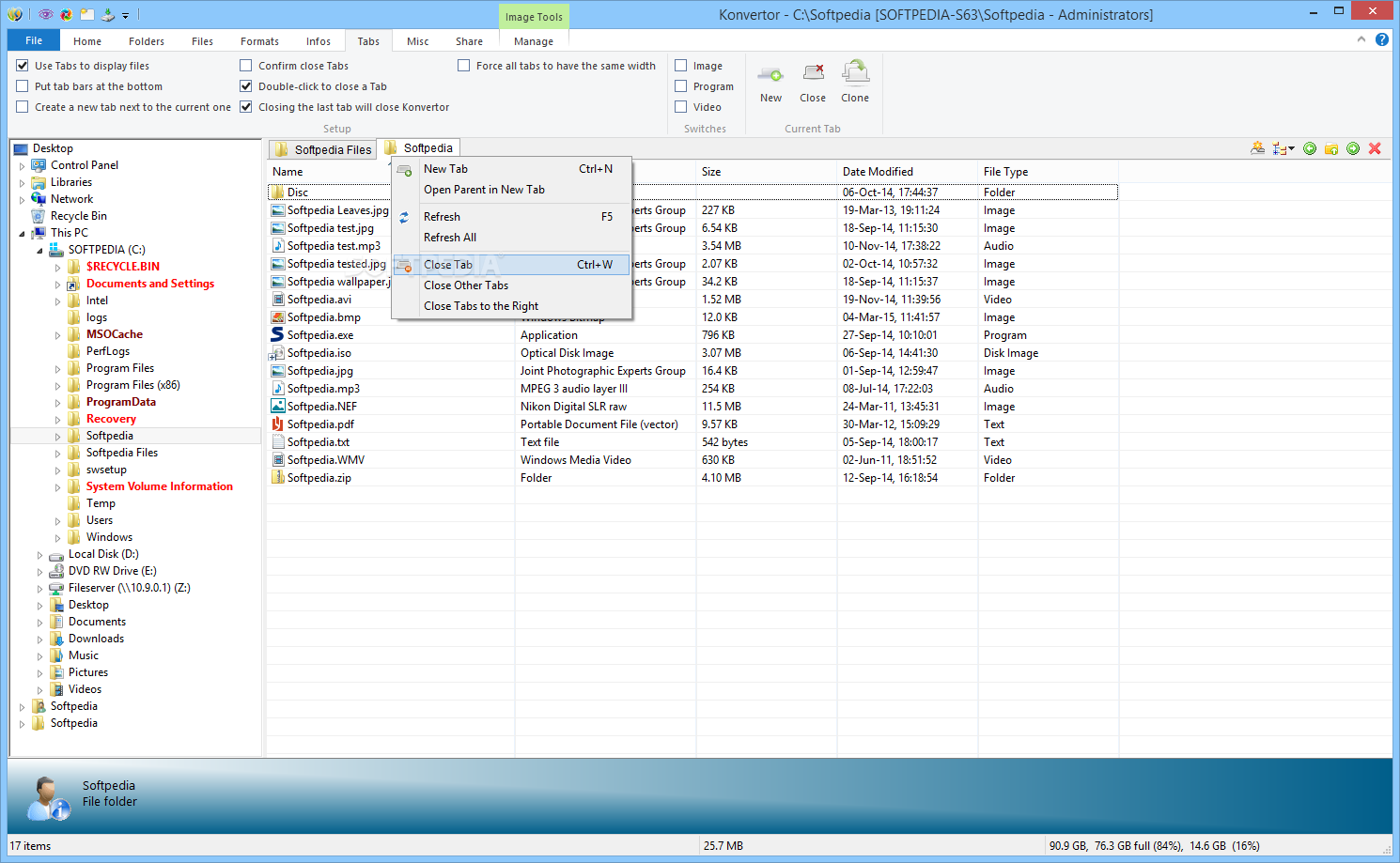The width and height of the screenshot is (1400, 863).
Task: Click the Softpedia.pdf file icon
Action: tap(277, 424)
